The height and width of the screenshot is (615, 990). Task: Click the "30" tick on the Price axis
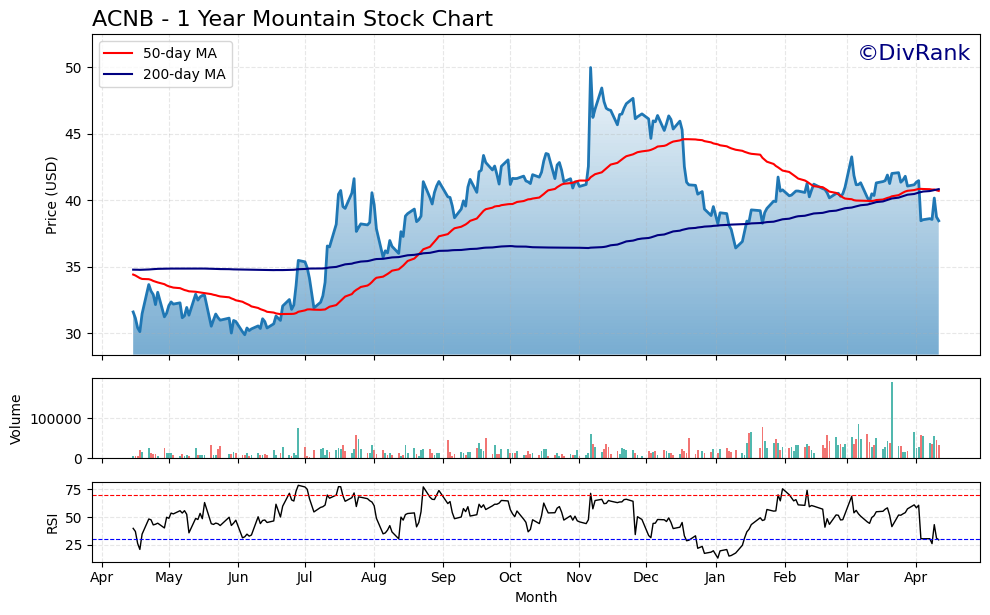tap(74, 334)
